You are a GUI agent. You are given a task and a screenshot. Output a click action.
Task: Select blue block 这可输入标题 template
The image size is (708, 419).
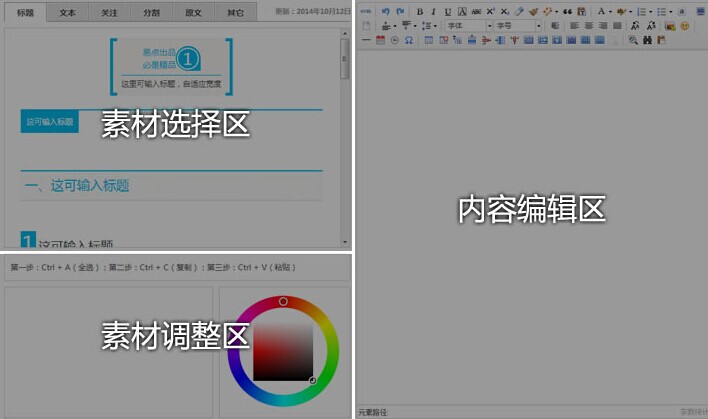[50, 121]
